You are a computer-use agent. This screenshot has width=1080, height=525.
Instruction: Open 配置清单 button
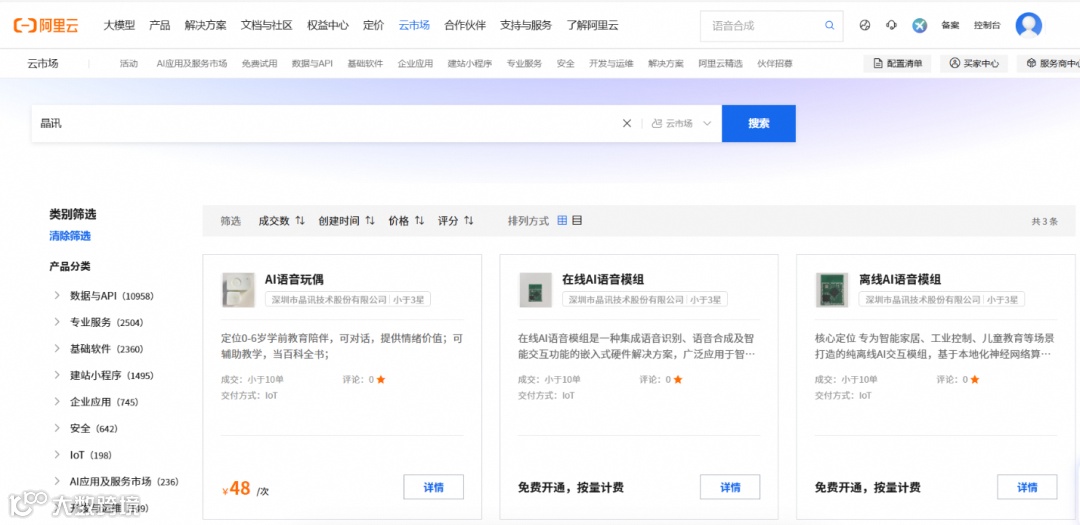897,63
